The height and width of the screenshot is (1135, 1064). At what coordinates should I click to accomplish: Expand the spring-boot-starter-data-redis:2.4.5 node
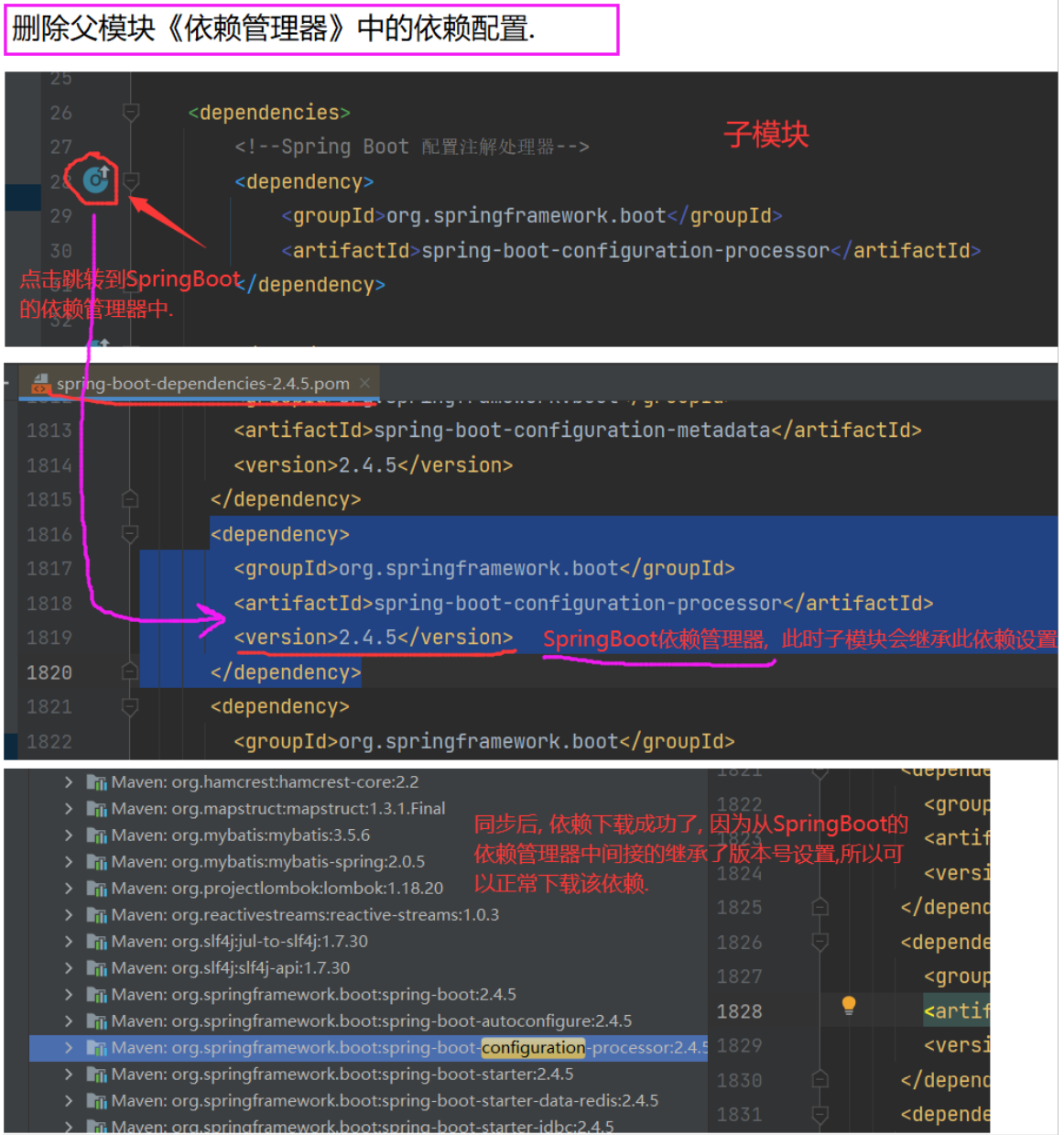point(69,1101)
